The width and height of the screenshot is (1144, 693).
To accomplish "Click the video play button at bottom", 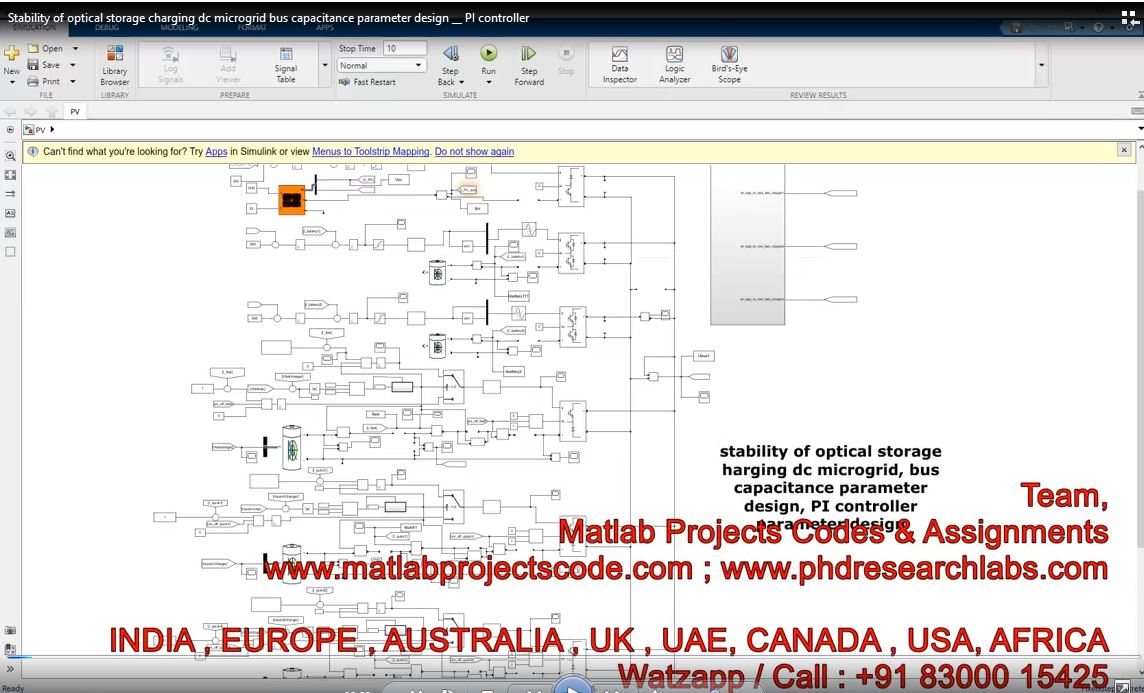I will coord(573,686).
